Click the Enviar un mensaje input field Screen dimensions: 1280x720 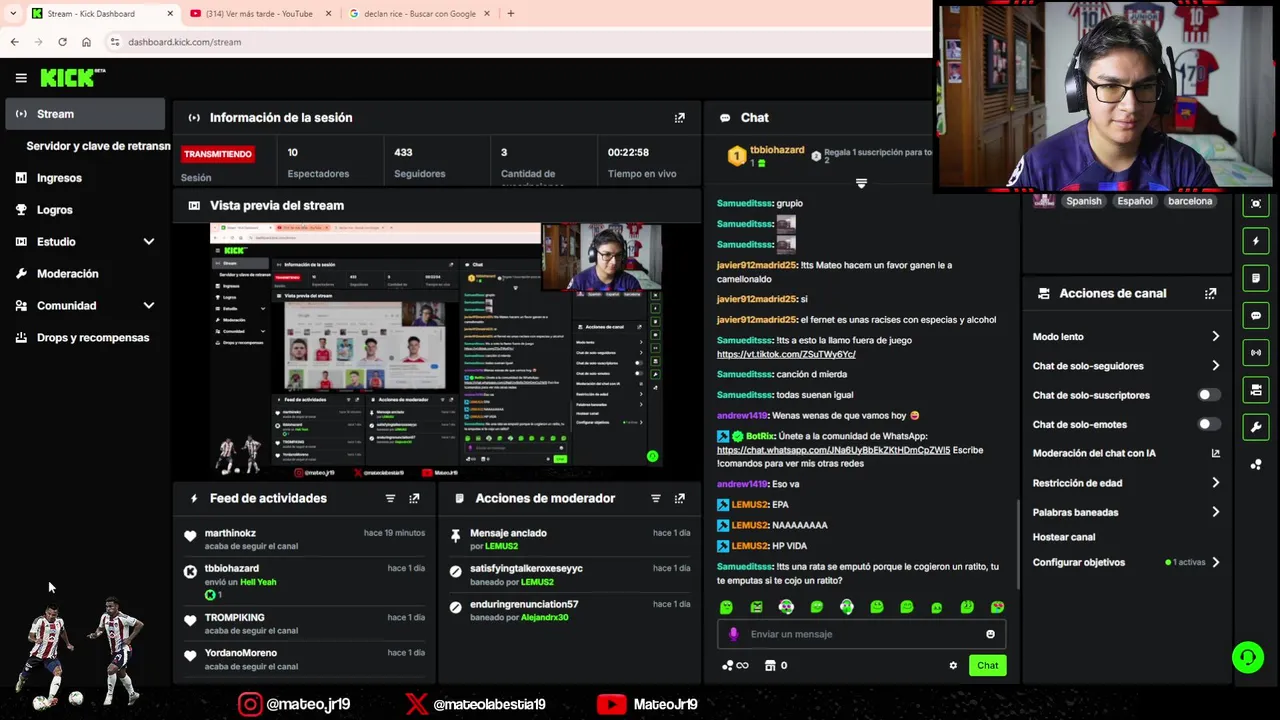[861, 634]
